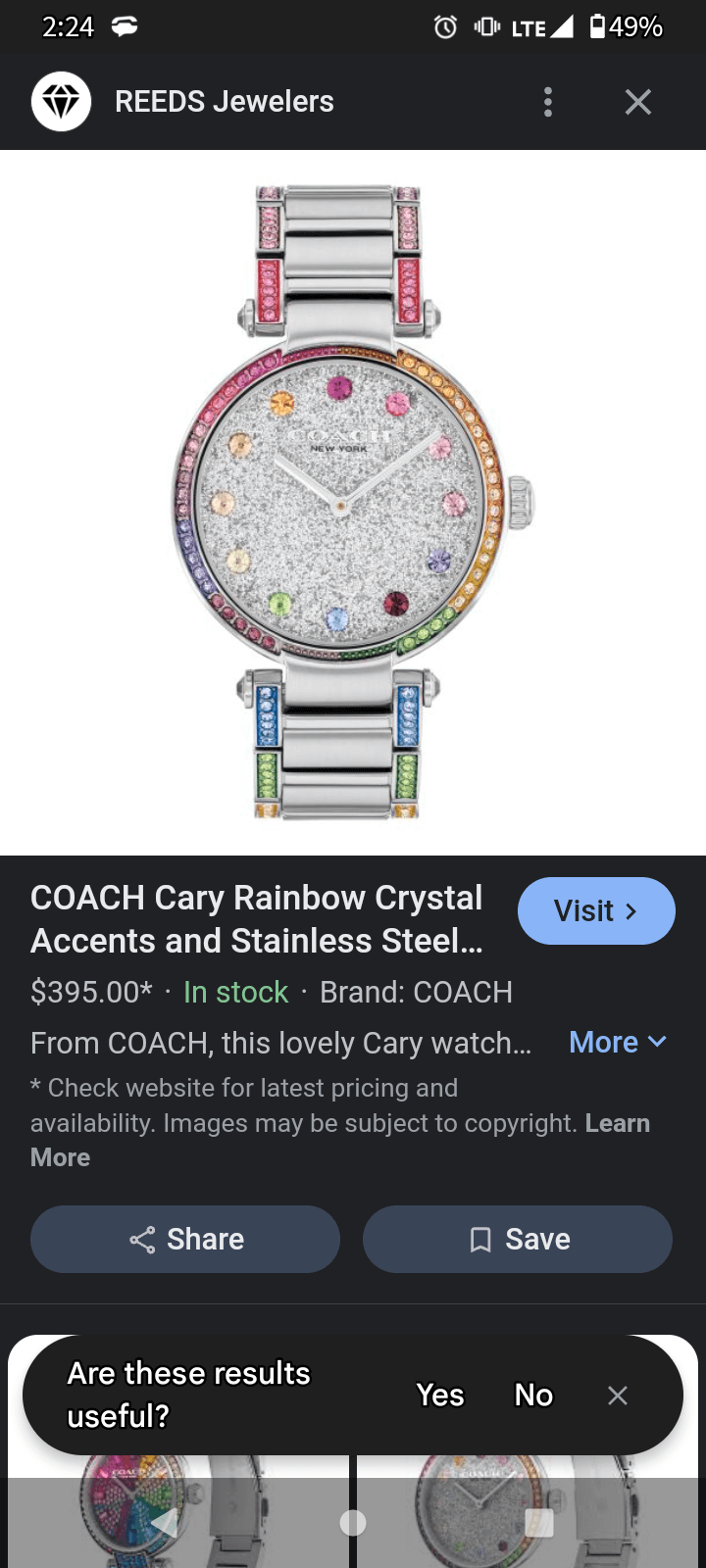Tap the share icon in Share button
The height and width of the screenshot is (1568, 706).
tap(142, 1240)
